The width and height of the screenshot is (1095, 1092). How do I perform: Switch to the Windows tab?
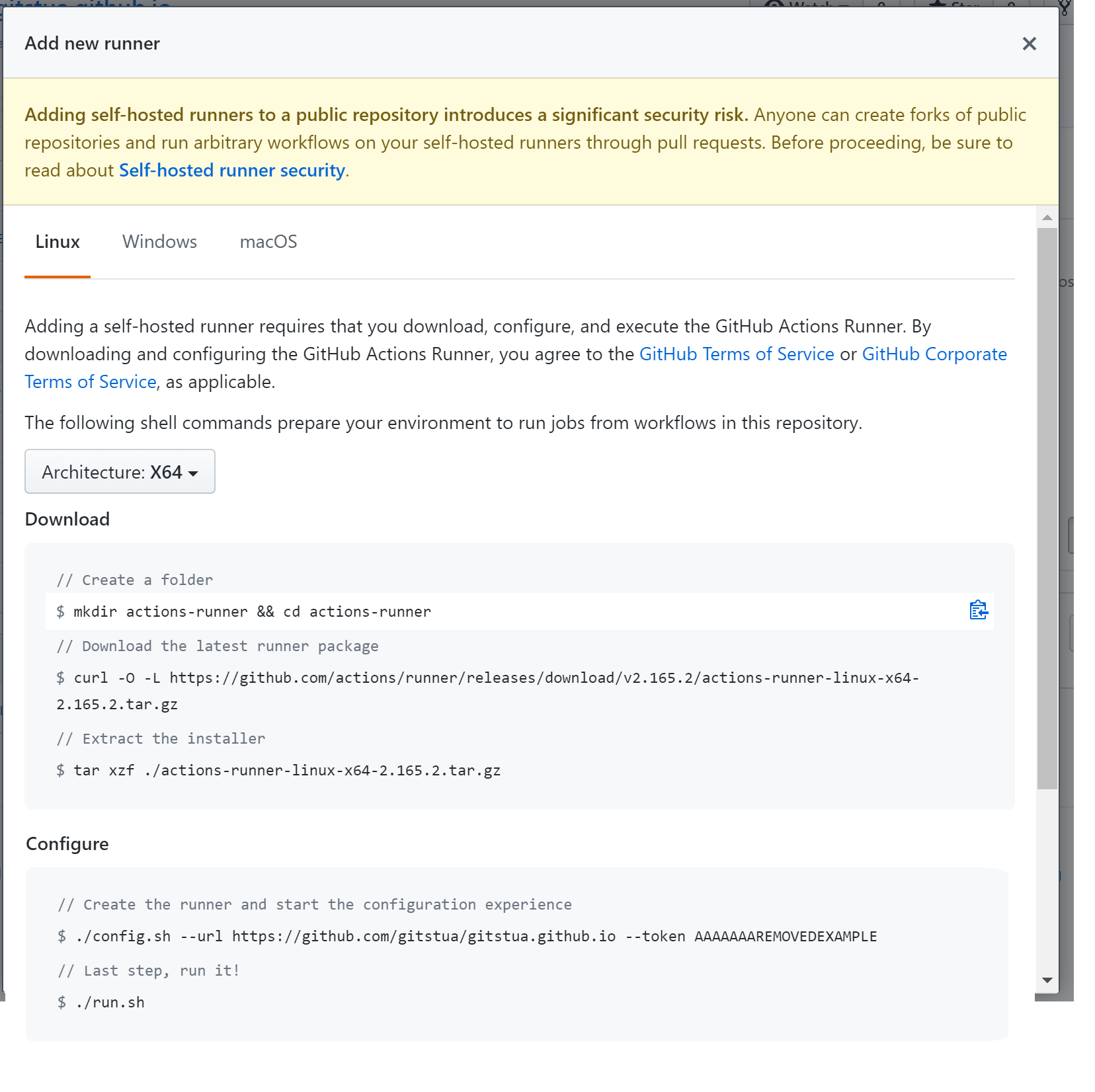pos(159,241)
